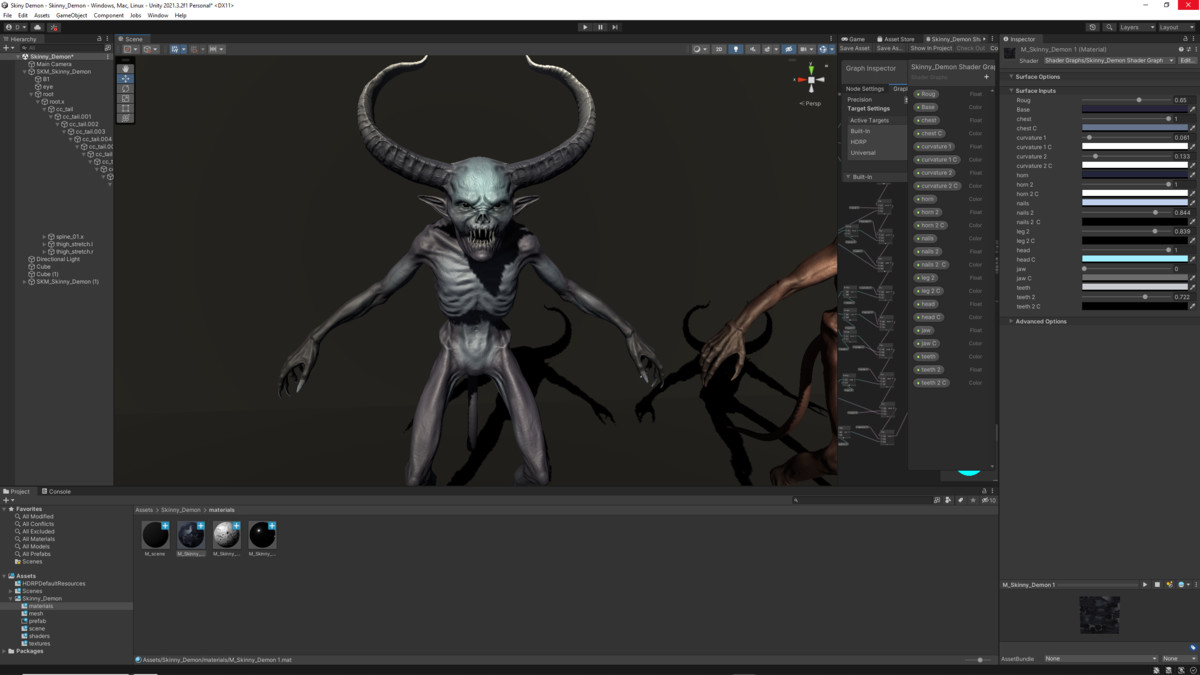The width and height of the screenshot is (1200, 675).
Task: Click the green Y axis on orientation gizmo
Action: tap(811, 69)
